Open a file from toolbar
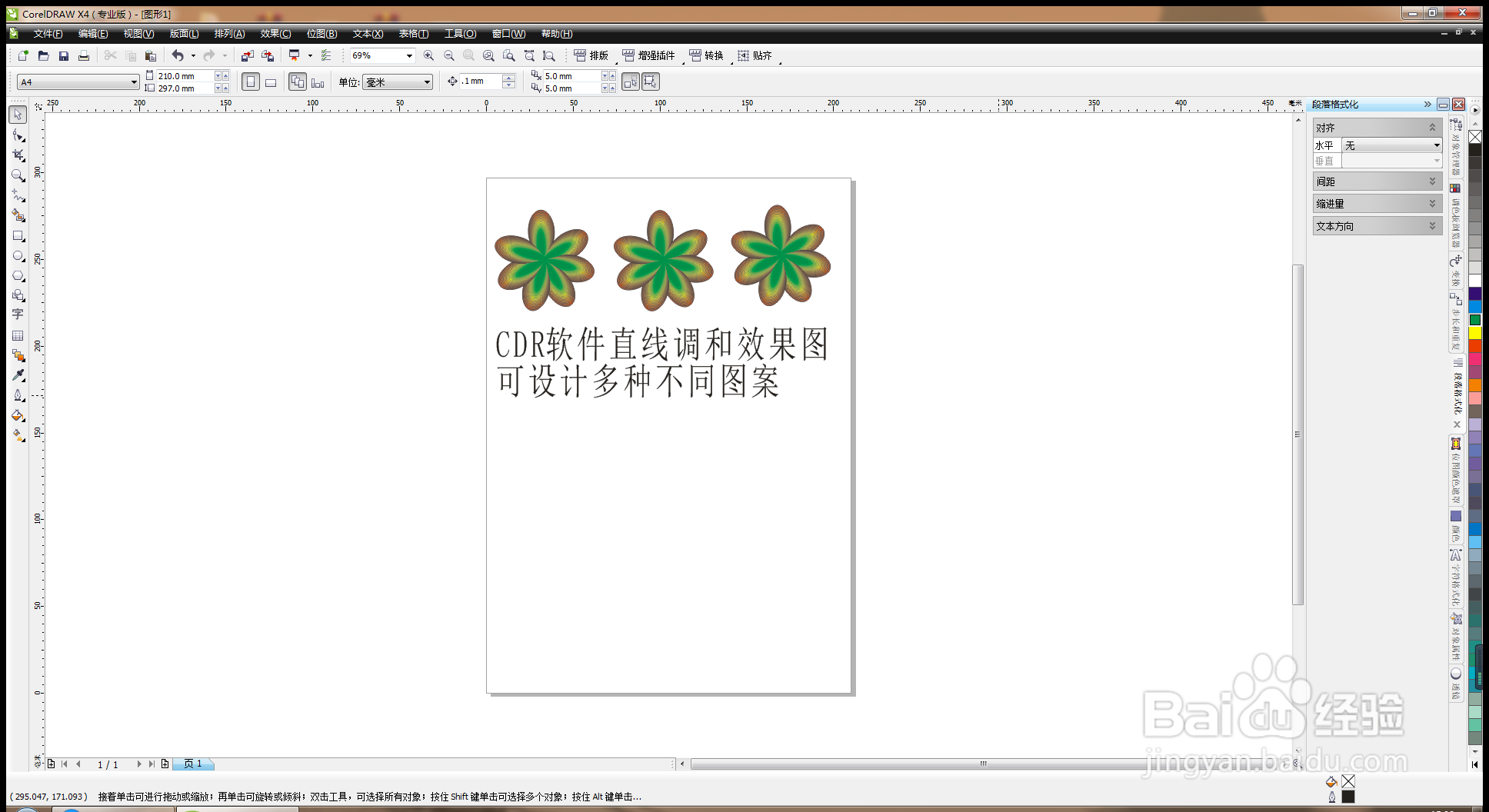 tap(44, 55)
